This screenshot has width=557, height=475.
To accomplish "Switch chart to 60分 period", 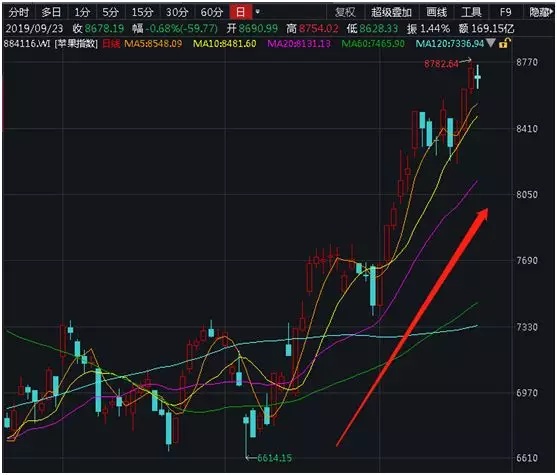I will pyautogui.click(x=212, y=12).
